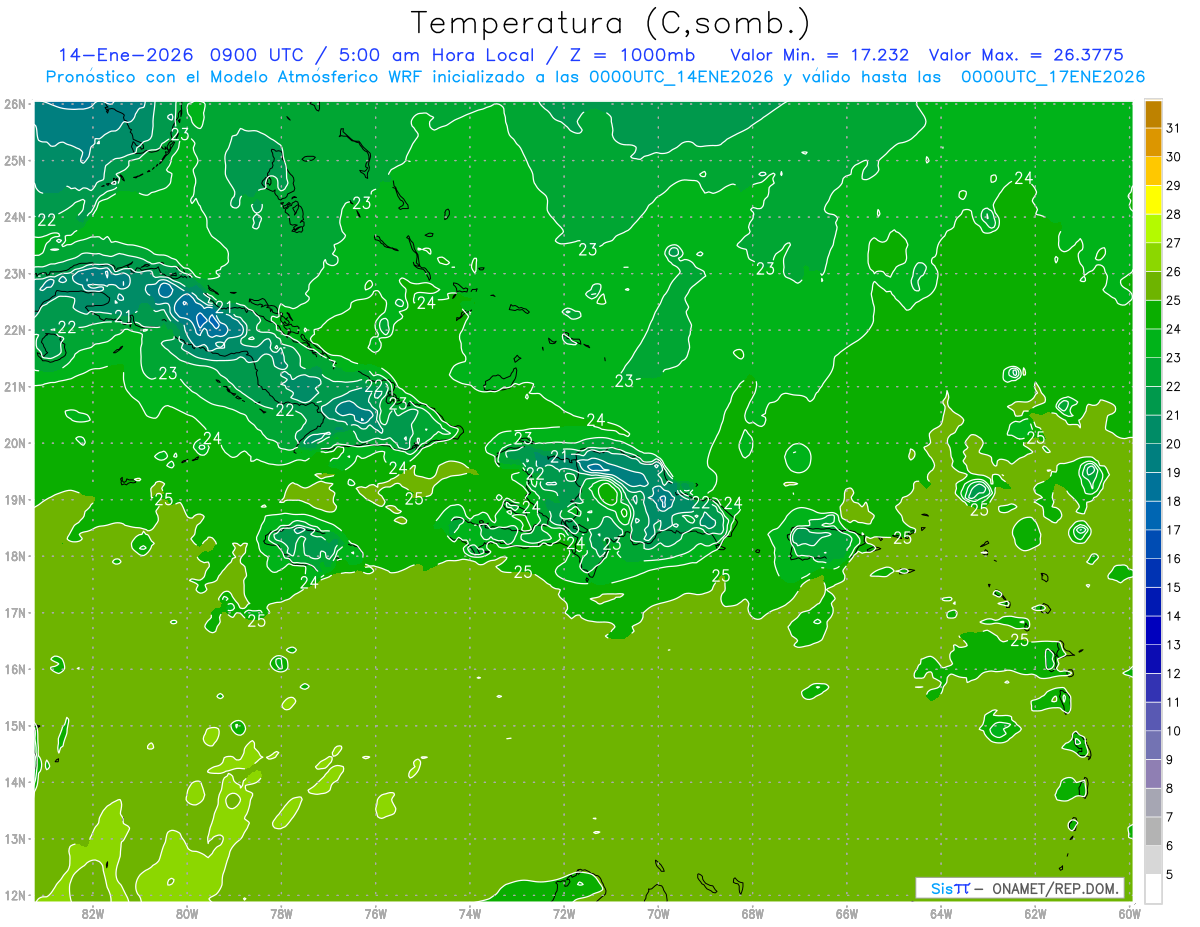Click the 'SisTT - ONAMET/REP.DOM.' logo box
This screenshot has height=927, width=1200.
(1020, 888)
